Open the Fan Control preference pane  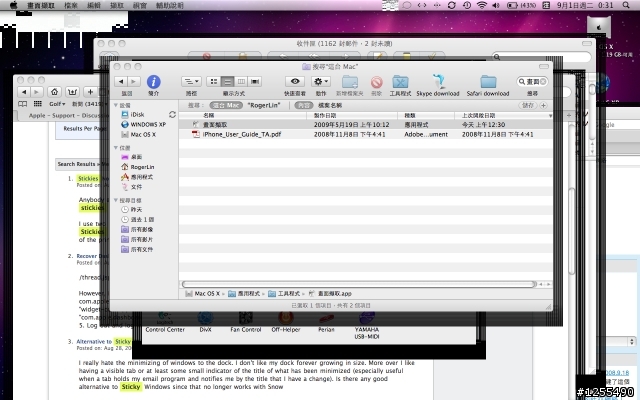click(246, 322)
